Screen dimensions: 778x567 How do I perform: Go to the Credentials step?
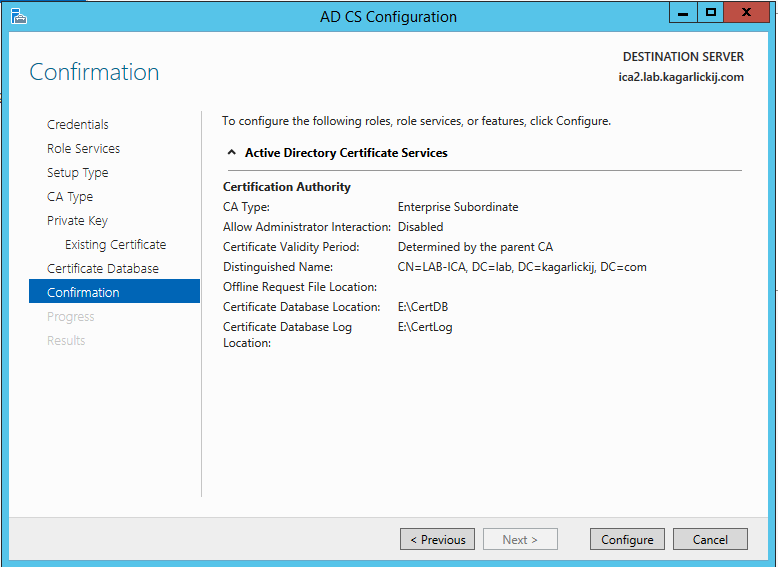[78, 125]
